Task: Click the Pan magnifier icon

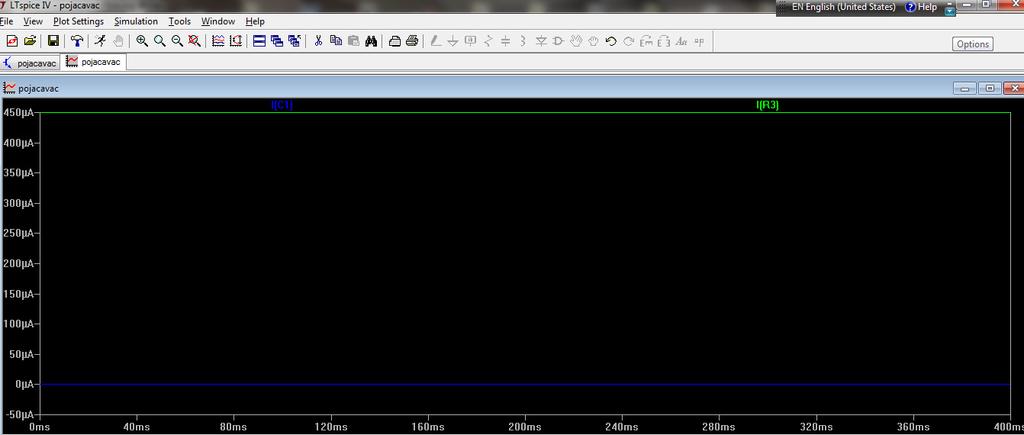Action: coord(159,41)
